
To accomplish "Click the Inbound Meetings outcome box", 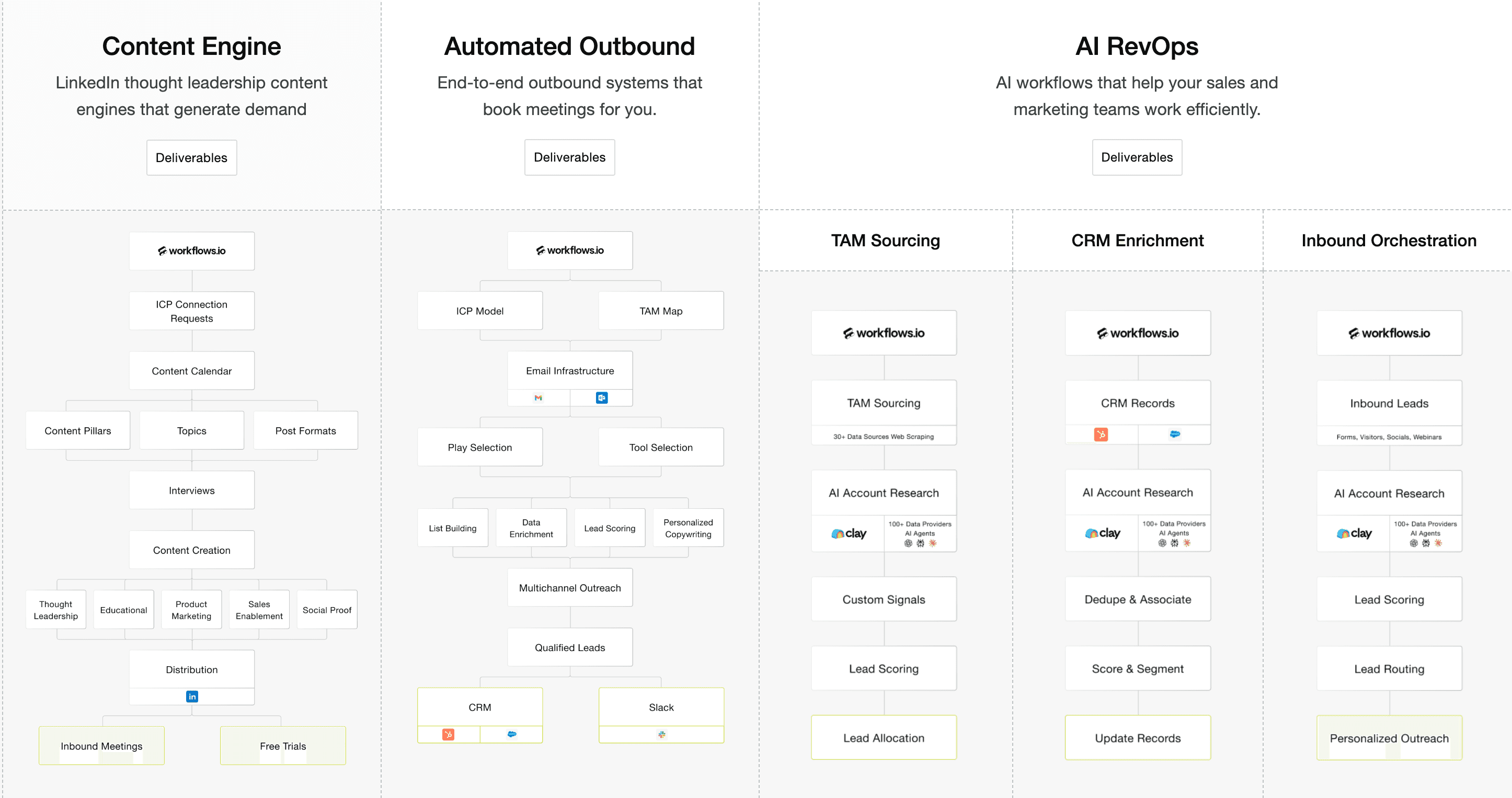I will point(101,746).
